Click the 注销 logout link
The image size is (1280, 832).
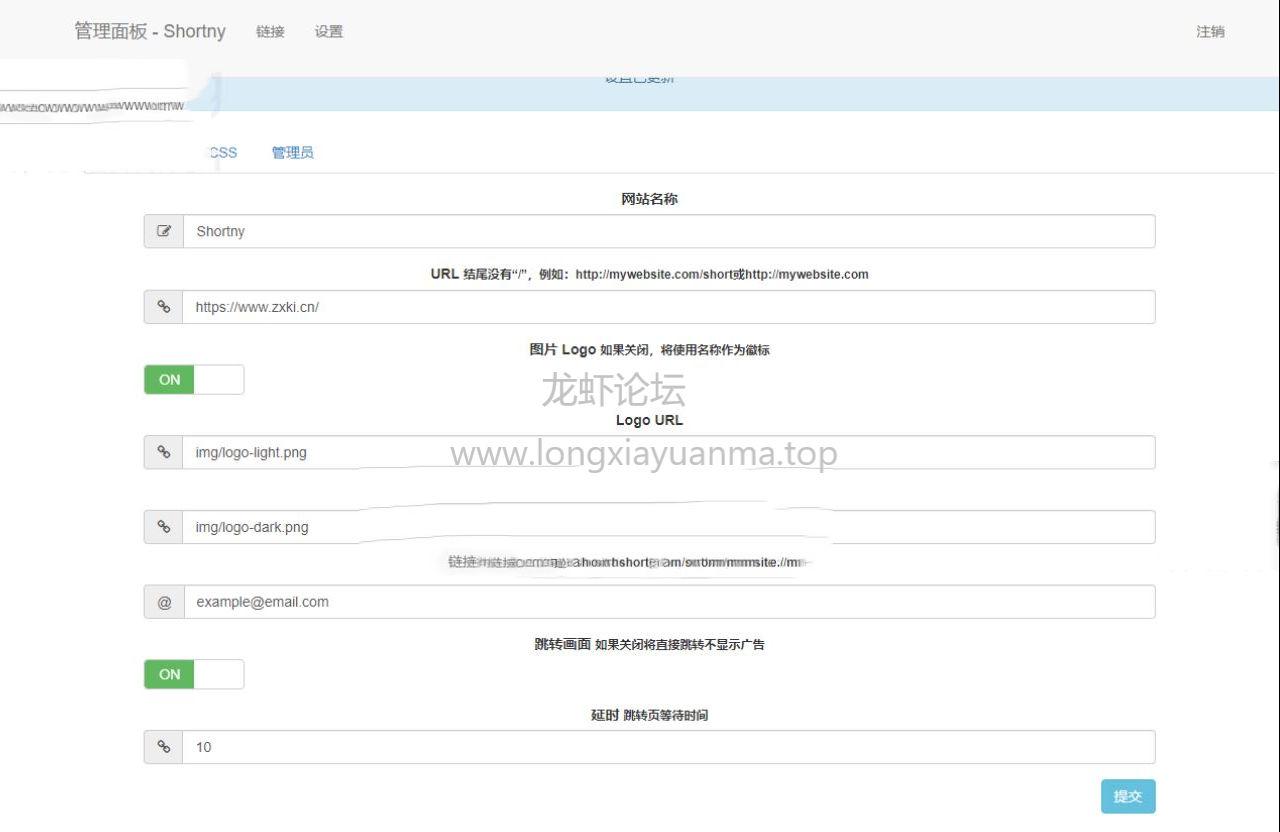[1210, 31]
